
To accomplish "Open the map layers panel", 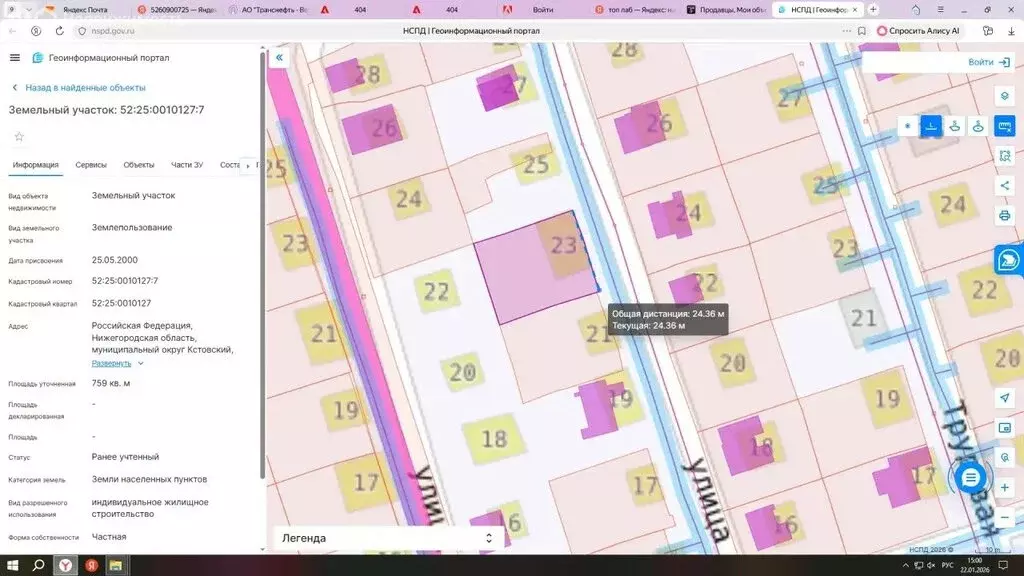I will click(x=1005, y=96).
